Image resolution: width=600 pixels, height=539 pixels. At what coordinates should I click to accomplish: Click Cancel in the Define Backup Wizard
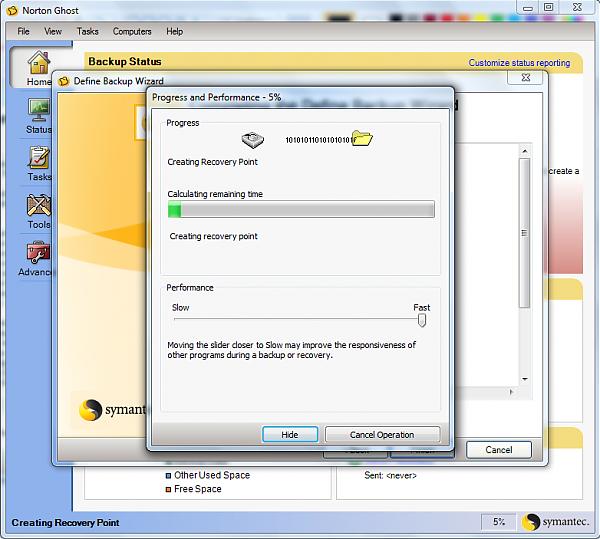[x=499, y=449]
